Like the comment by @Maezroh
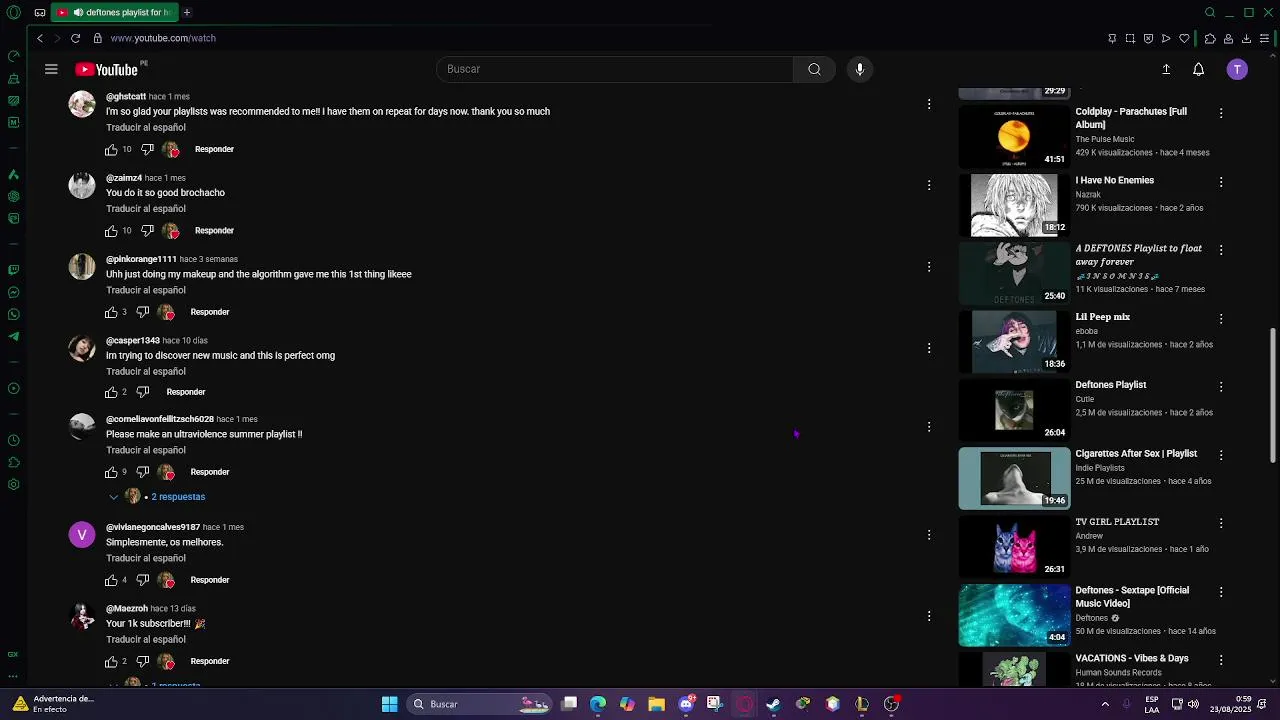 [x=111, y=661]
